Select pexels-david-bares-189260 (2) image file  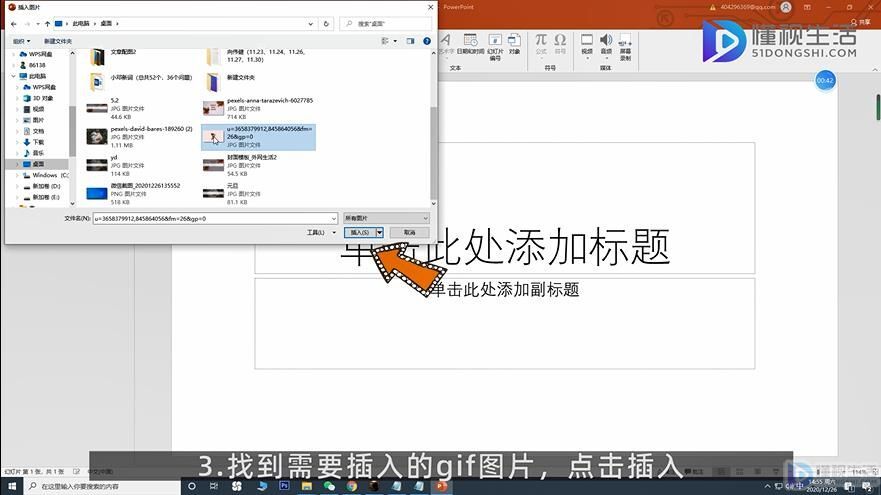[140, 137]
